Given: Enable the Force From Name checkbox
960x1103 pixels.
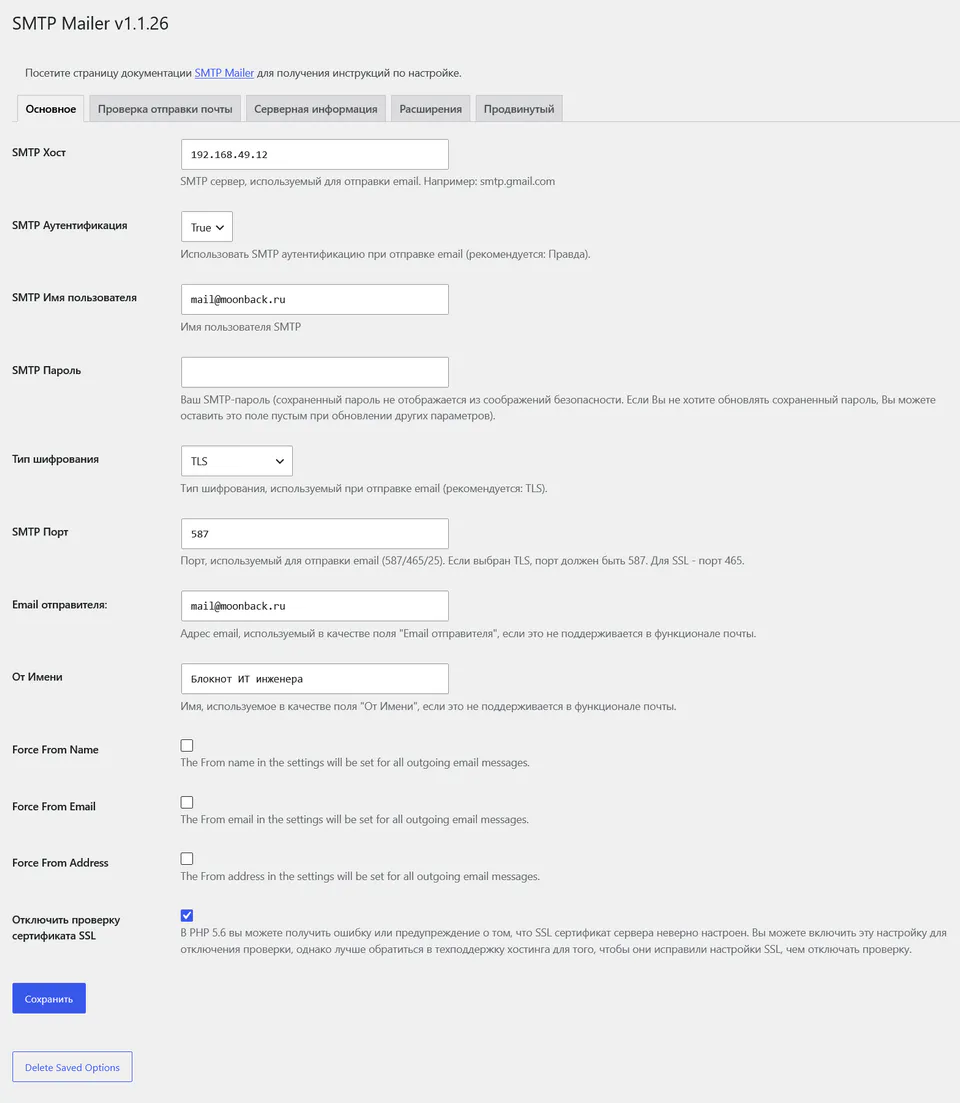Looking at the screenshot, I should pyautogui.click(x=186, y=745).
